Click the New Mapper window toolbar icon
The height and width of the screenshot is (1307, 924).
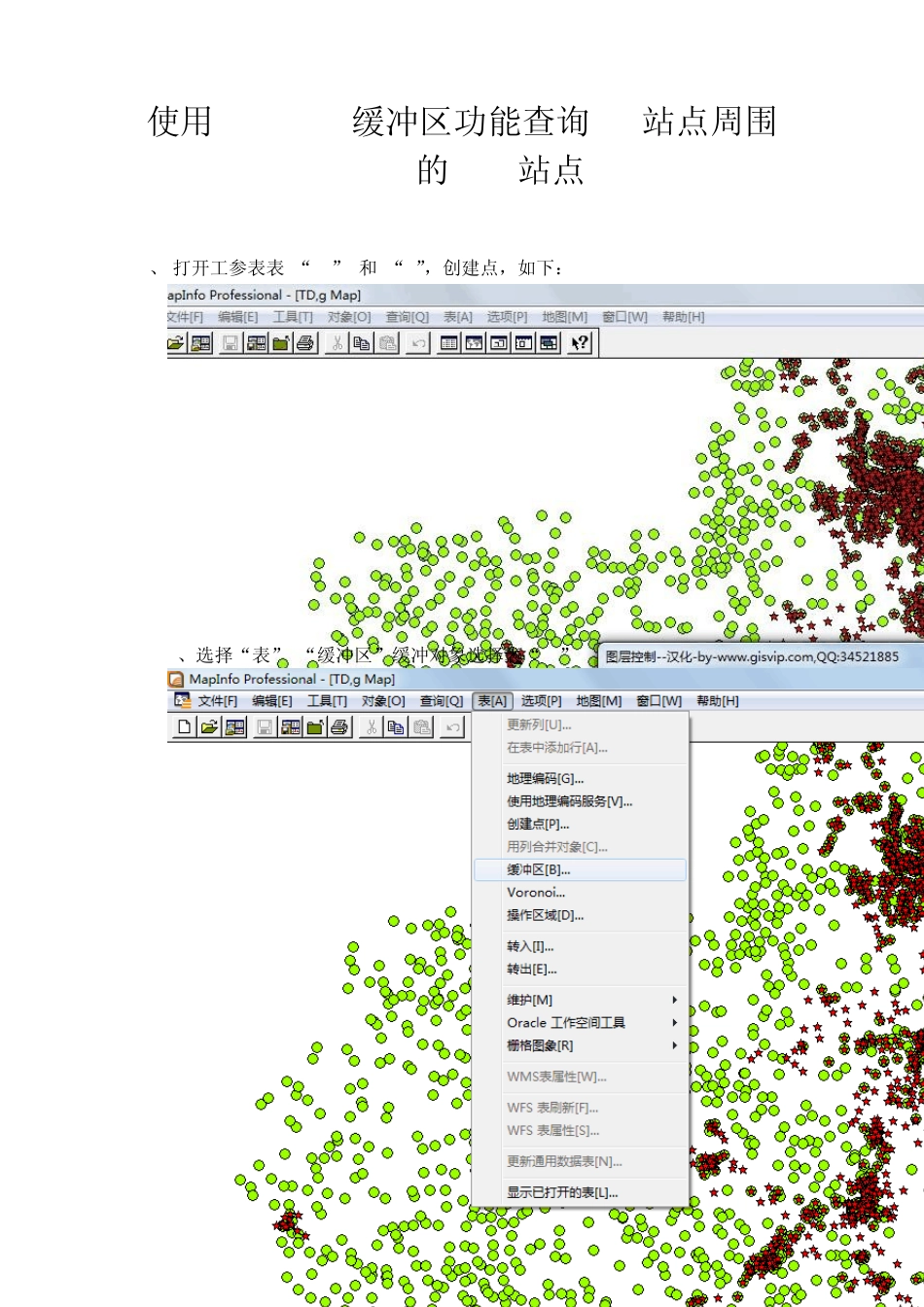tap(474, 342)
